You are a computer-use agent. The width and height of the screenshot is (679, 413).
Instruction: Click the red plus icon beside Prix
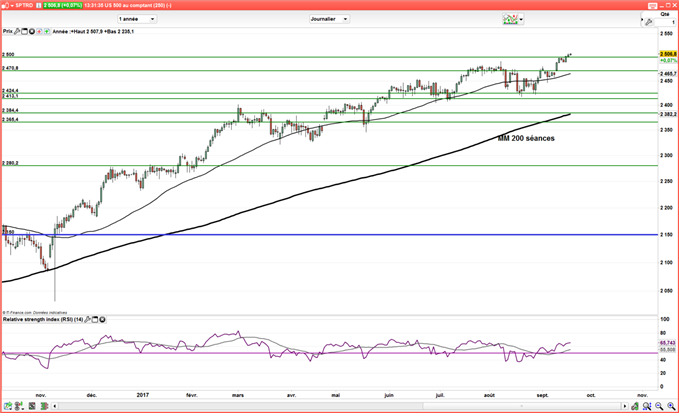[x=39, y=31]
